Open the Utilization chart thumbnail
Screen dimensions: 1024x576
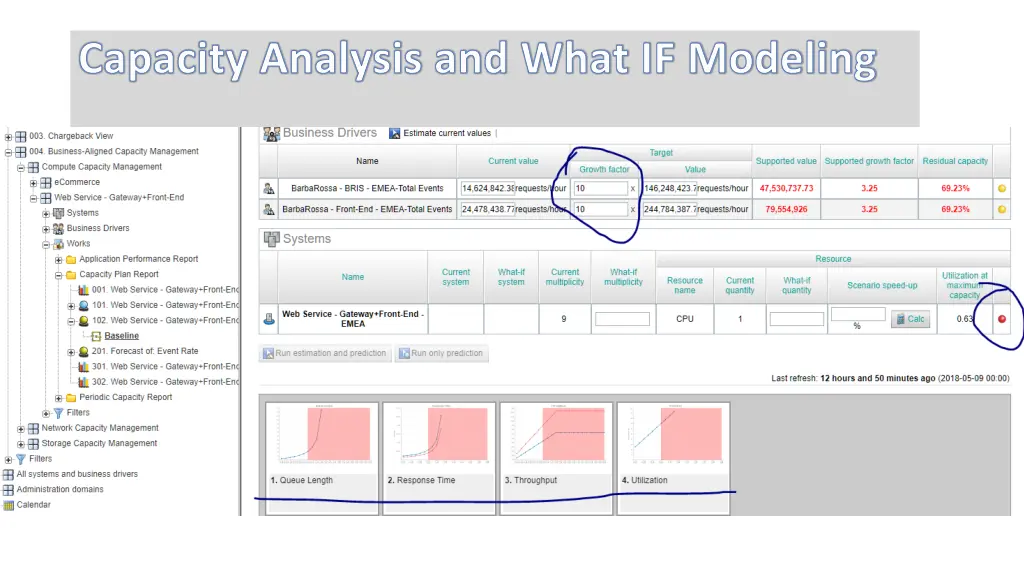point(673,458)
